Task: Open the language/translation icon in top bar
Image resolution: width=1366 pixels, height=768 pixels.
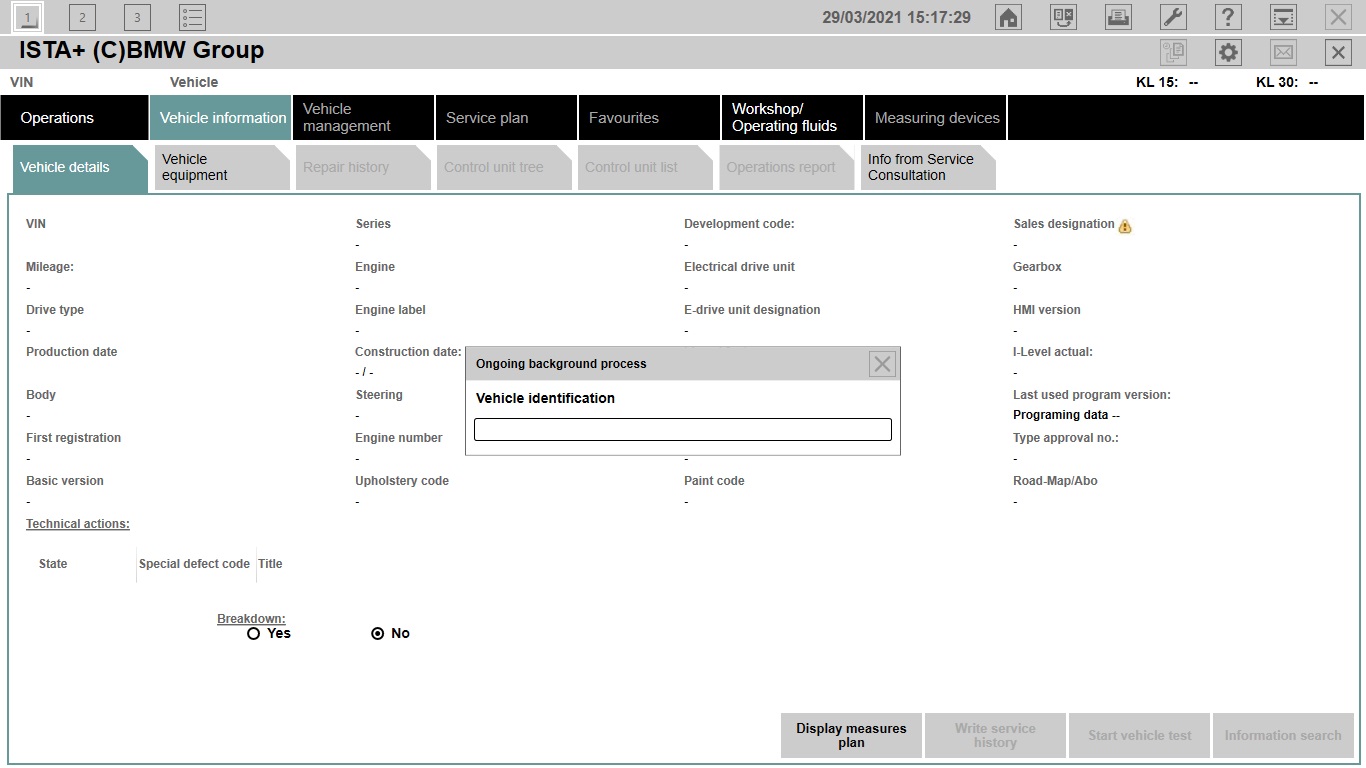Action: tap(1064, 17)
